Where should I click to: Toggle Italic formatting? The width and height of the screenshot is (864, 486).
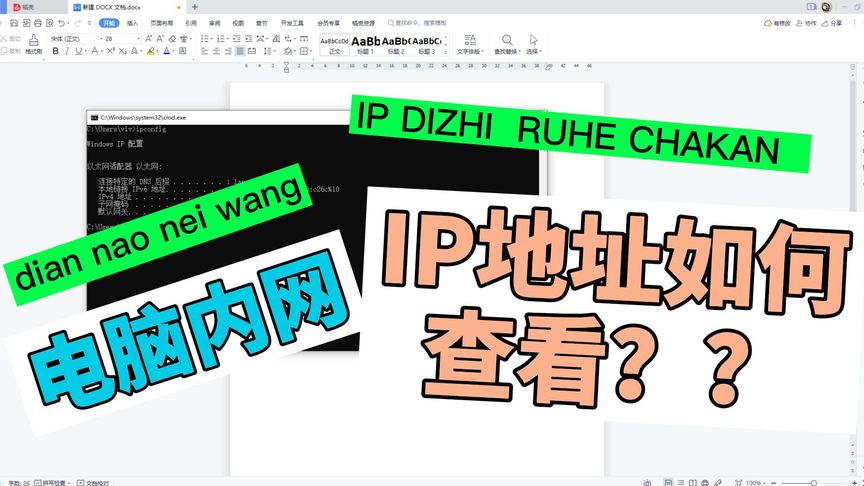point(67,51)
